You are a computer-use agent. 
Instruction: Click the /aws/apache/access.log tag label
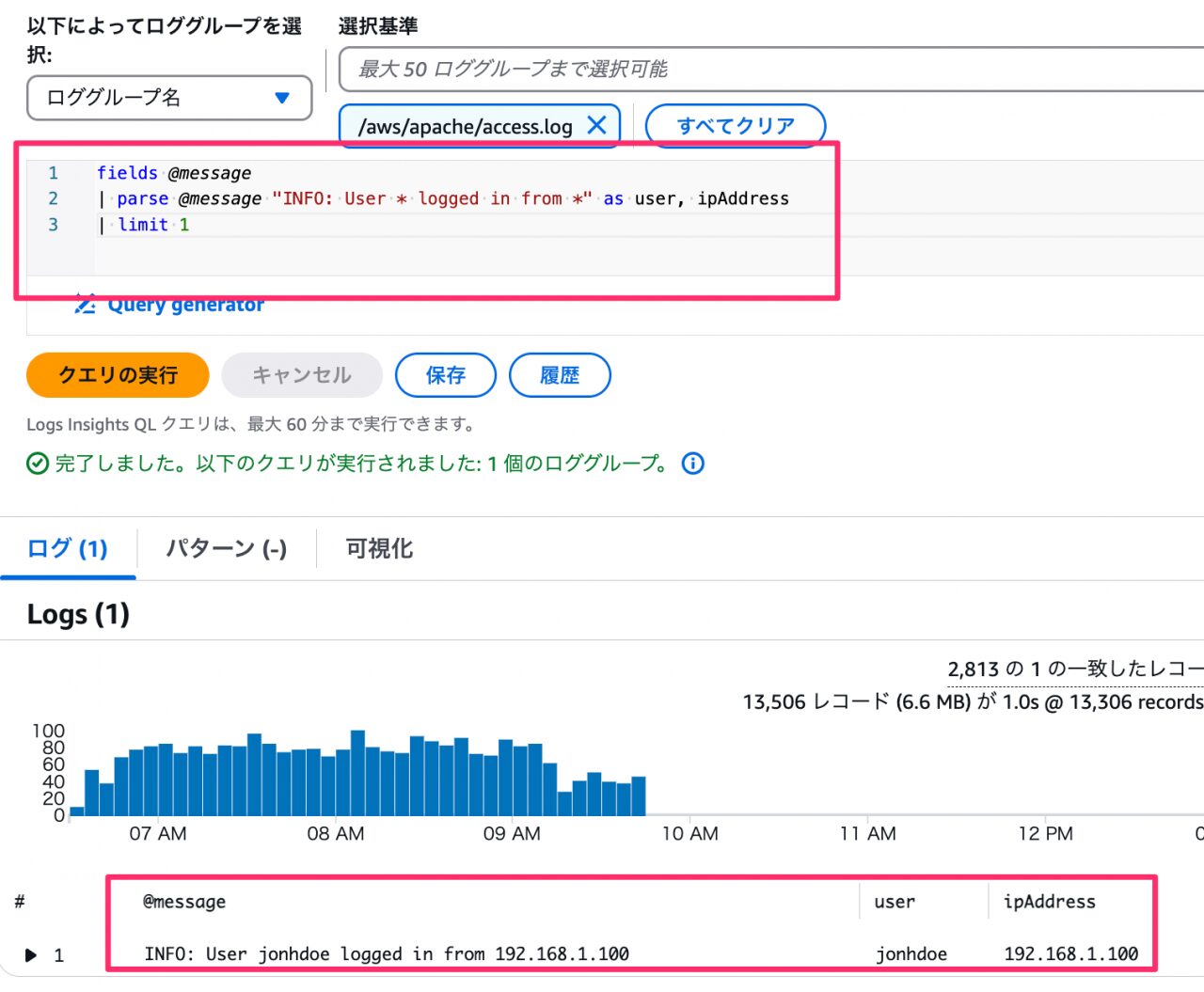(x=466, y=126)
